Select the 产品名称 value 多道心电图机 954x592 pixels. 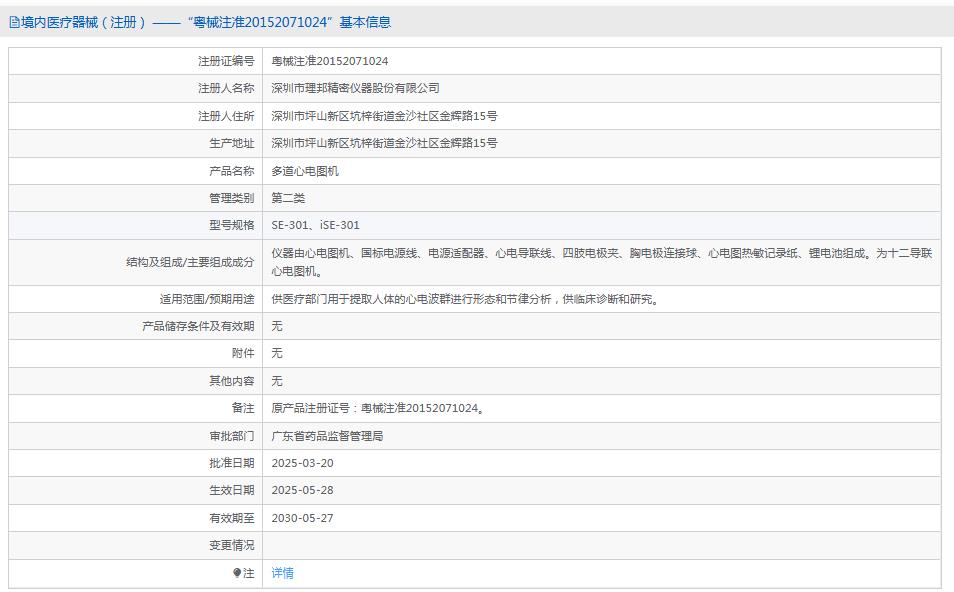coord(301,170)
